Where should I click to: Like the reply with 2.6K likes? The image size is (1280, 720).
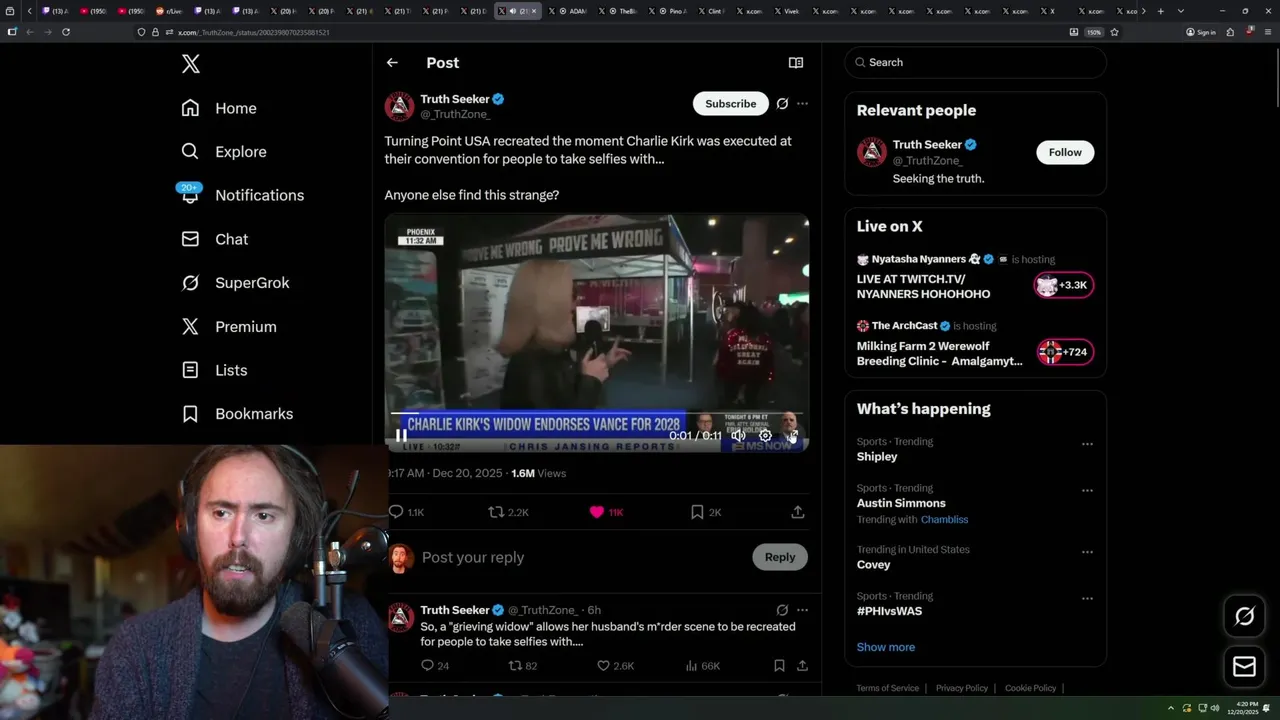(x=616, y=665)
